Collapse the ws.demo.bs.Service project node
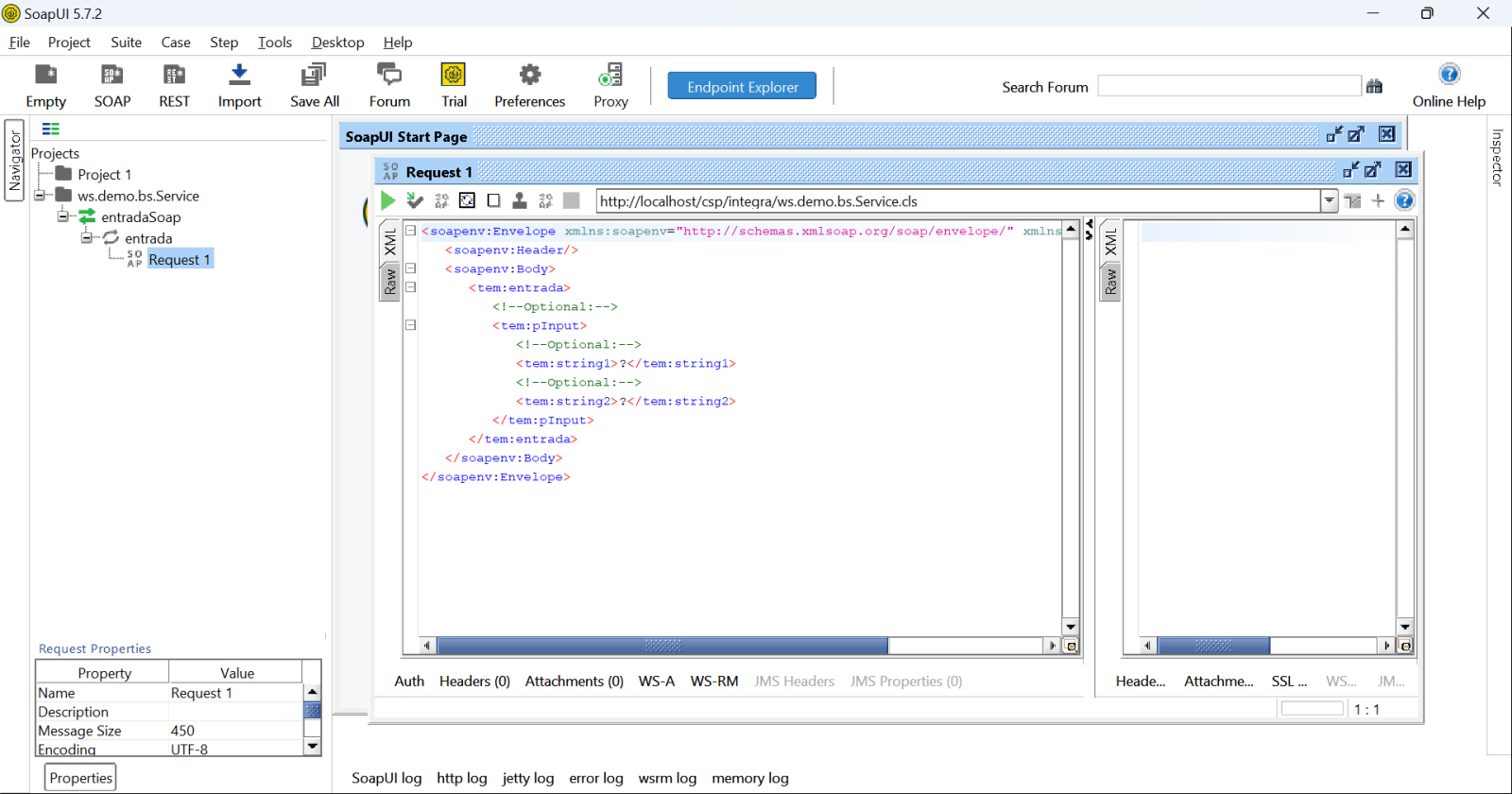The height and width of the screenshot is (794, 1512). pos(41,196)
